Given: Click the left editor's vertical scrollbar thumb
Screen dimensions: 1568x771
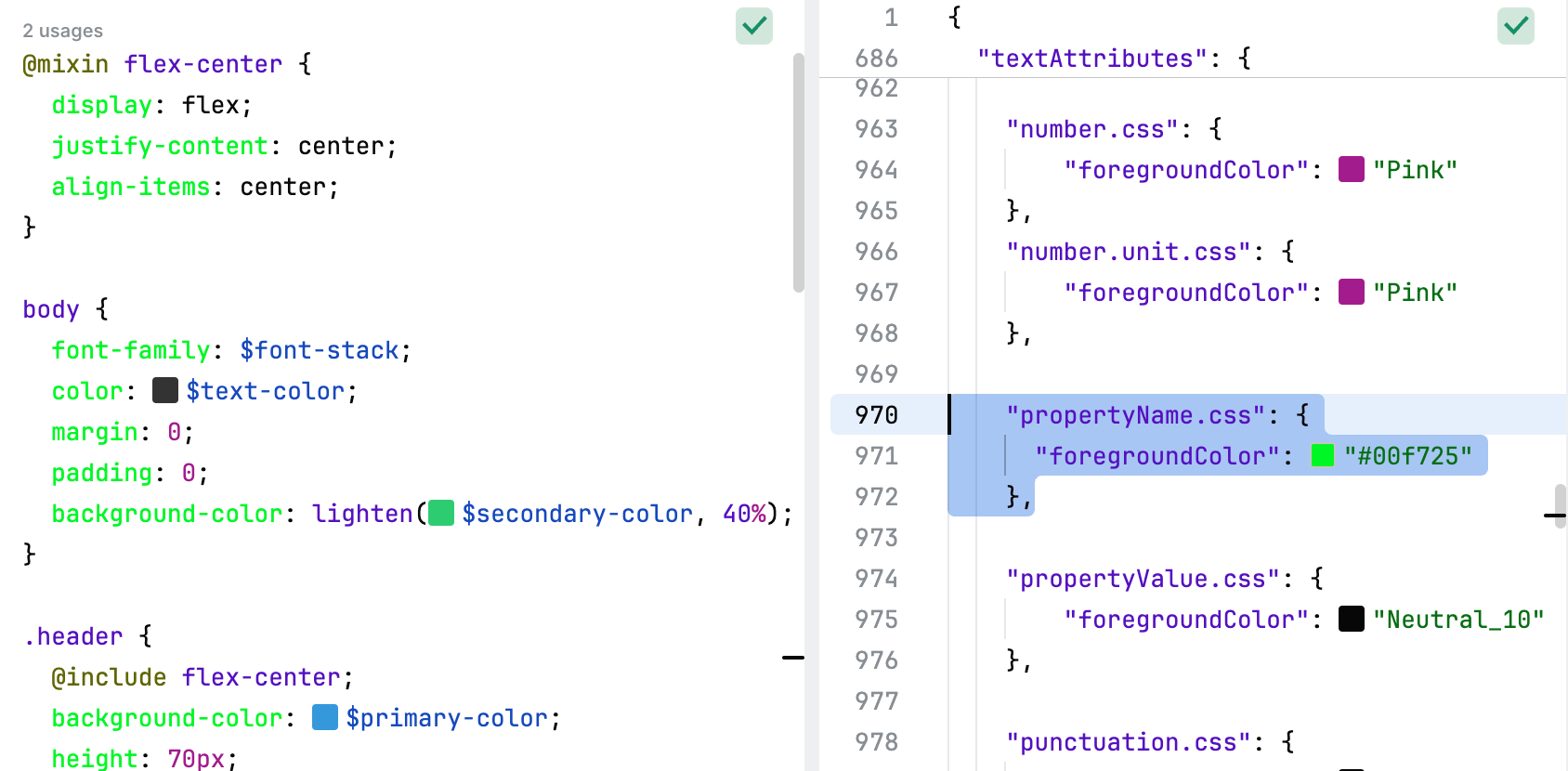Looking at the screenshot, I should (x=799, y=172).
